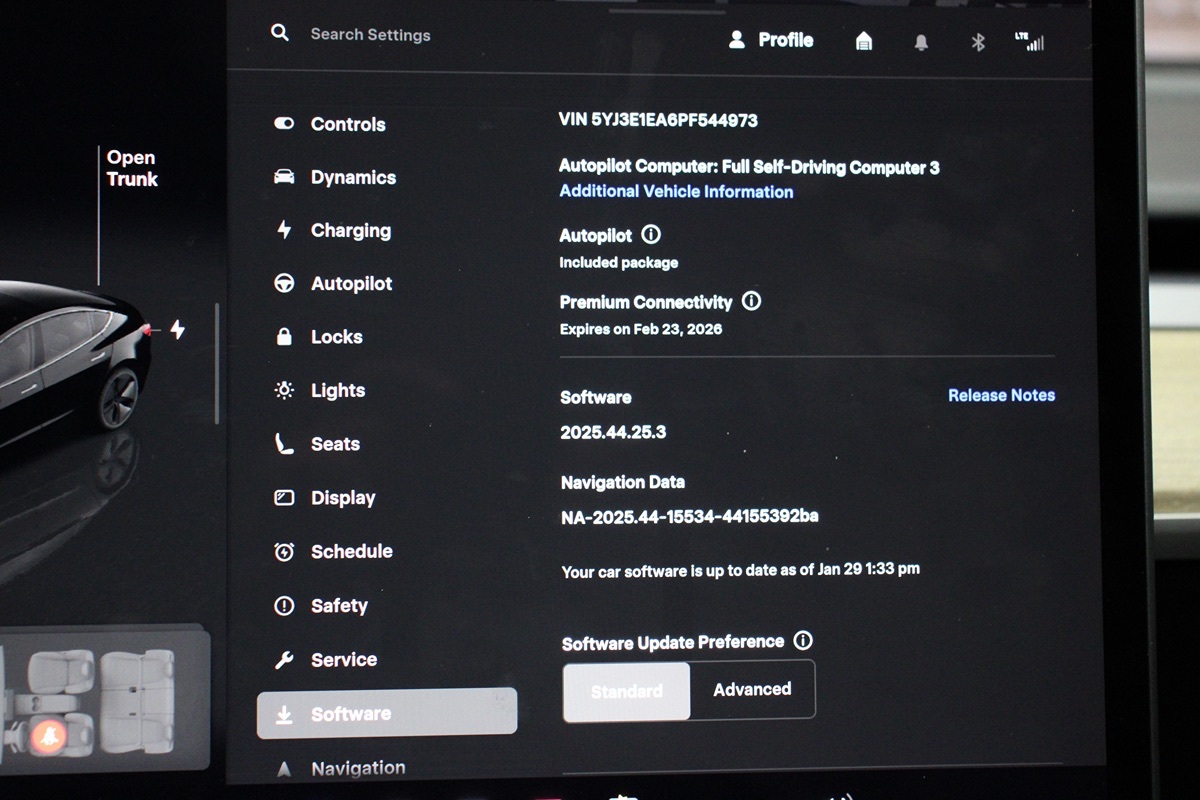Open the Display settings section

(343, 498)
